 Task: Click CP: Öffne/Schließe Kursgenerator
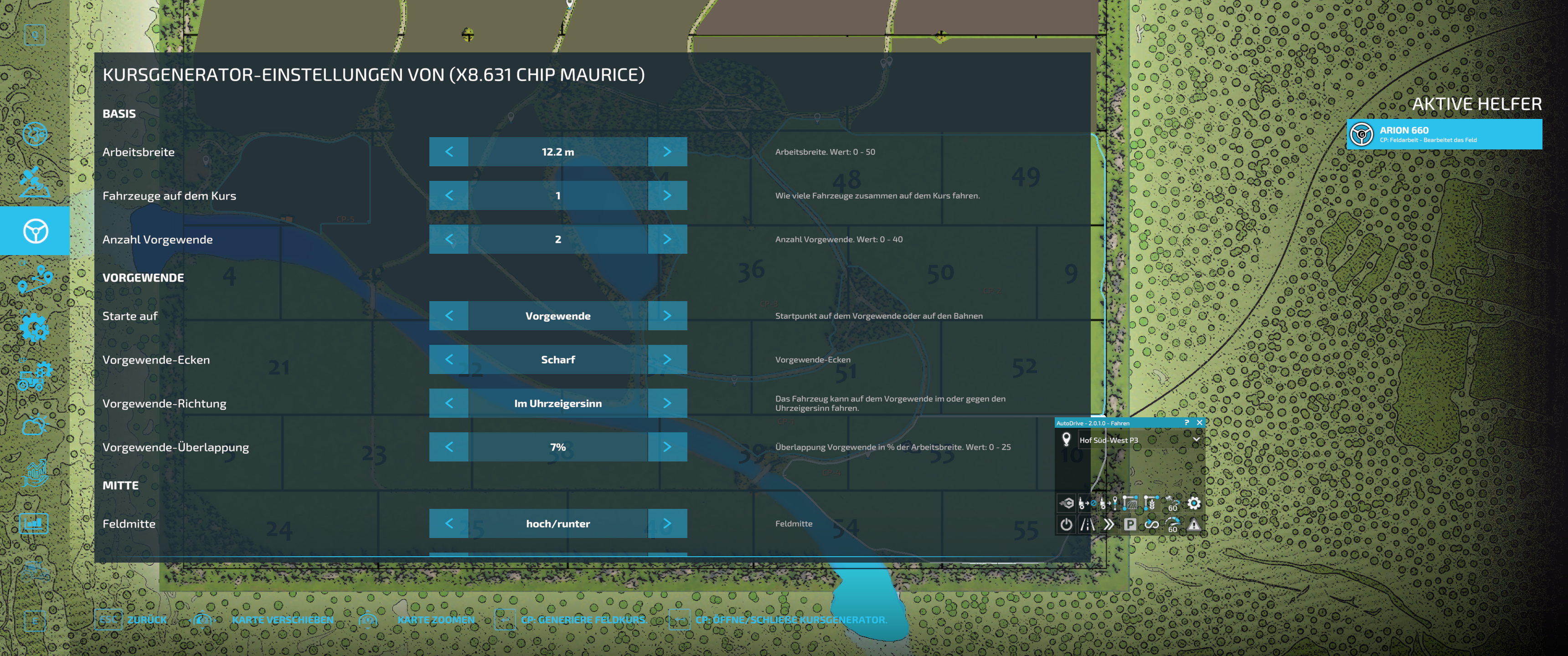point(791,620)
